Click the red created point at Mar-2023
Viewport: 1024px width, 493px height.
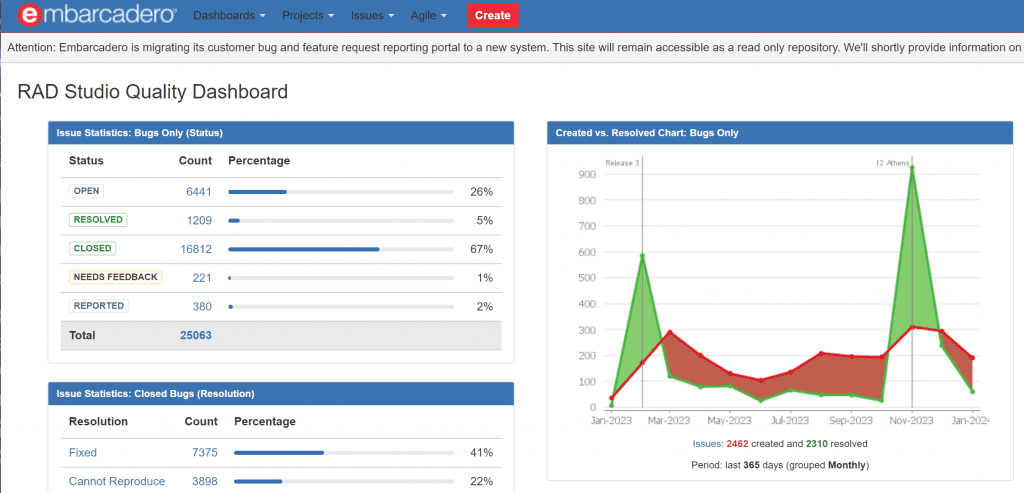pyautogui.click(x=669, y=332)
